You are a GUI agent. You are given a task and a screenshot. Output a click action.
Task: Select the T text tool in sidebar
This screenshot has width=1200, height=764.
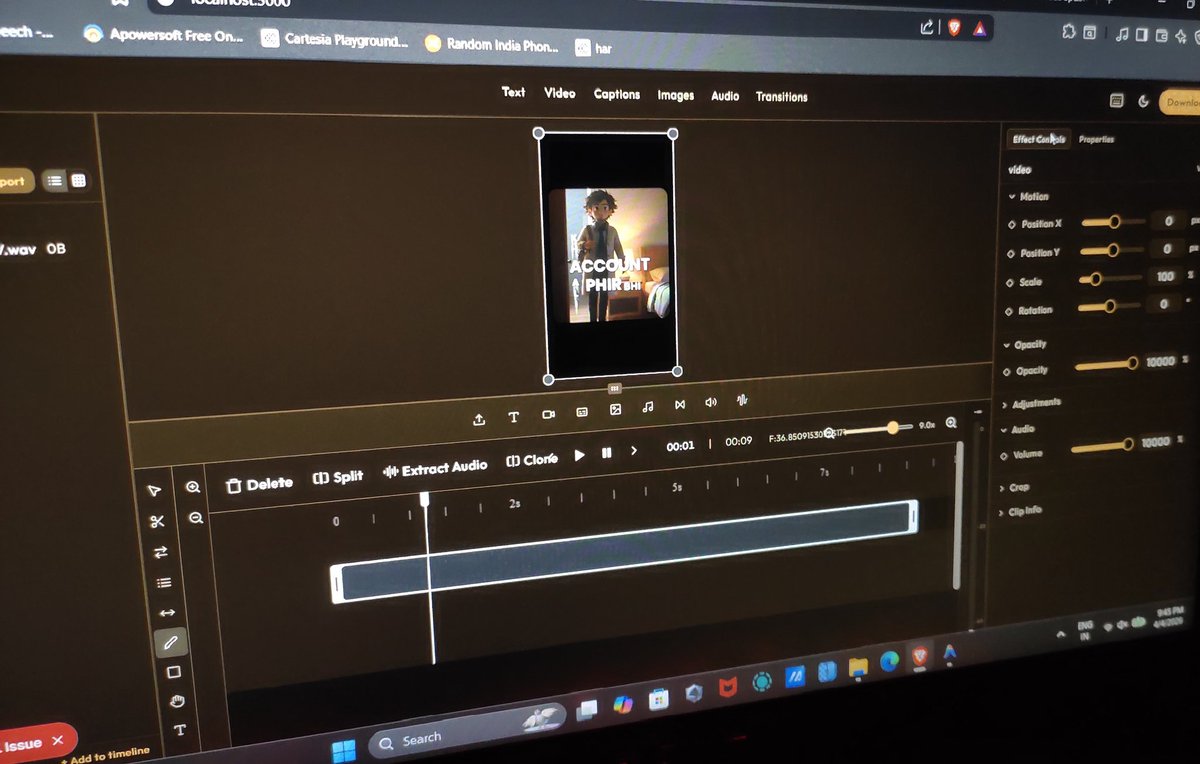pos(180,730)
